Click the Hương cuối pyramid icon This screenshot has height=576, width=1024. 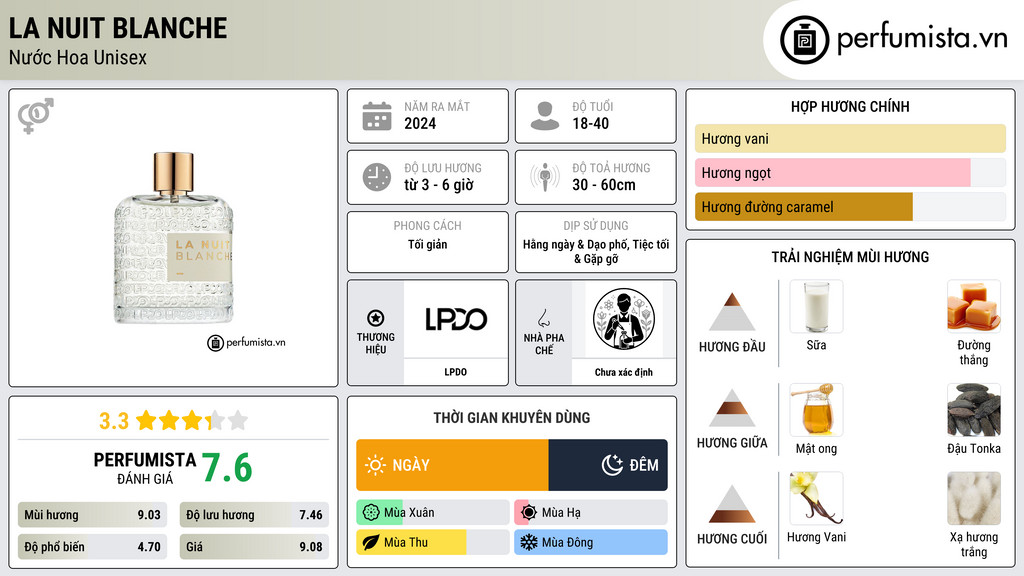coord(732,504)
